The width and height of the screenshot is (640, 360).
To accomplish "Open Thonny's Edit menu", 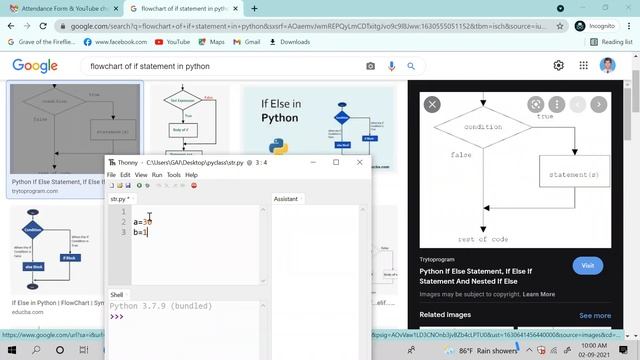I will tap(125, 175).
